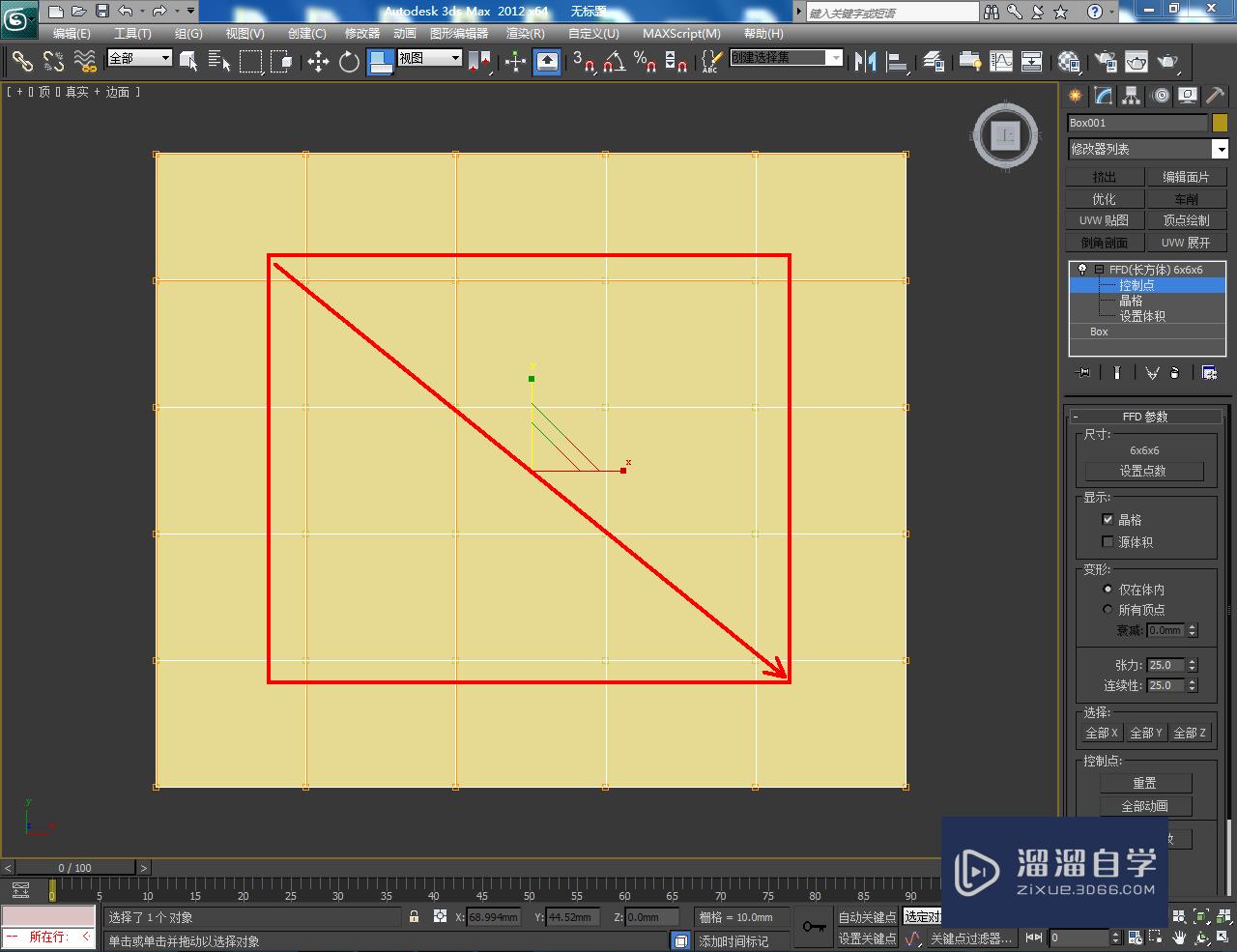This screenshot has height=952, width=1237.
Task: Open the 修改器 menu
Action: coord(362,33)
